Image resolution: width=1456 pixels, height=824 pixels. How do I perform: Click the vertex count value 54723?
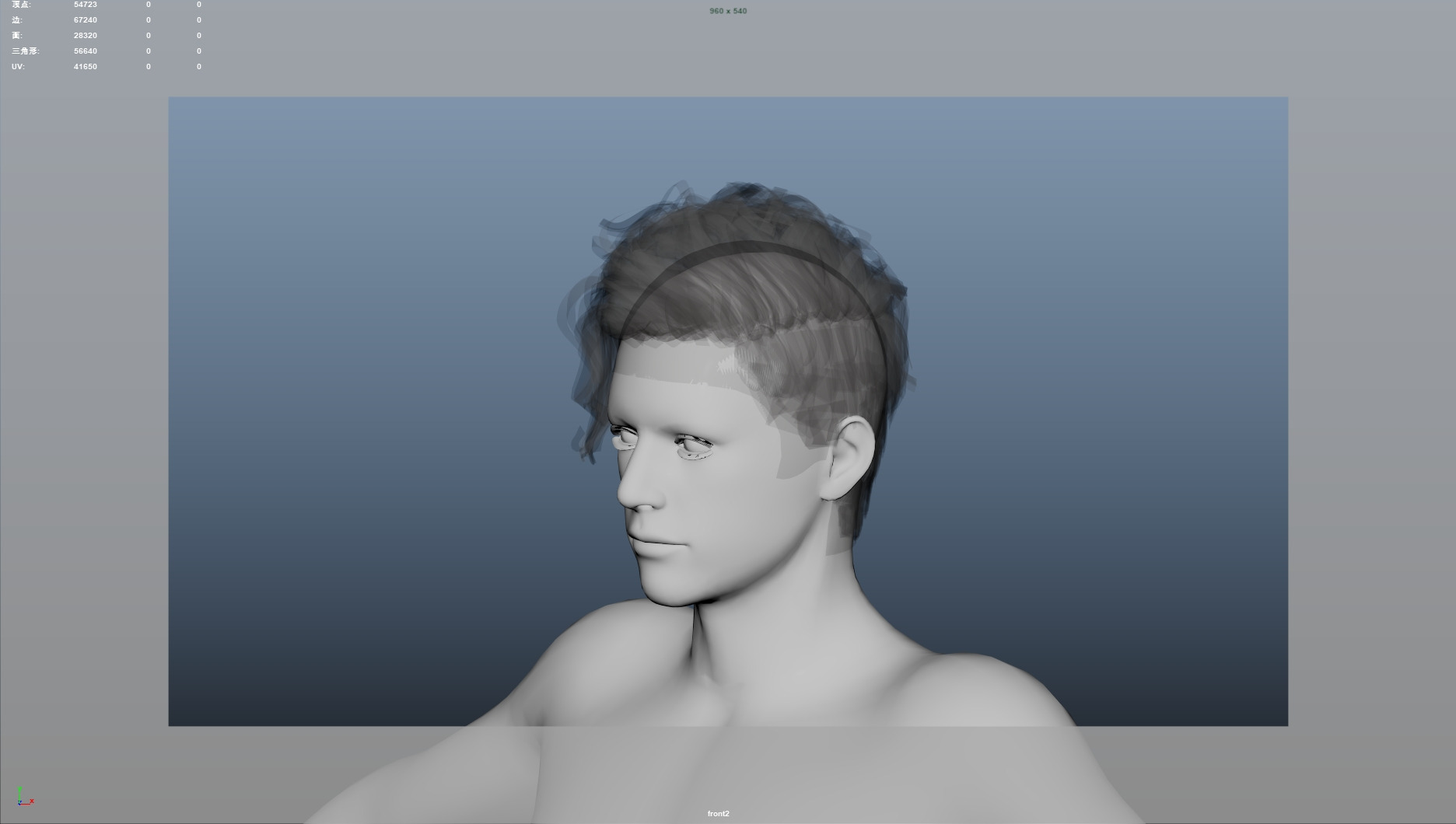point(86,5)
